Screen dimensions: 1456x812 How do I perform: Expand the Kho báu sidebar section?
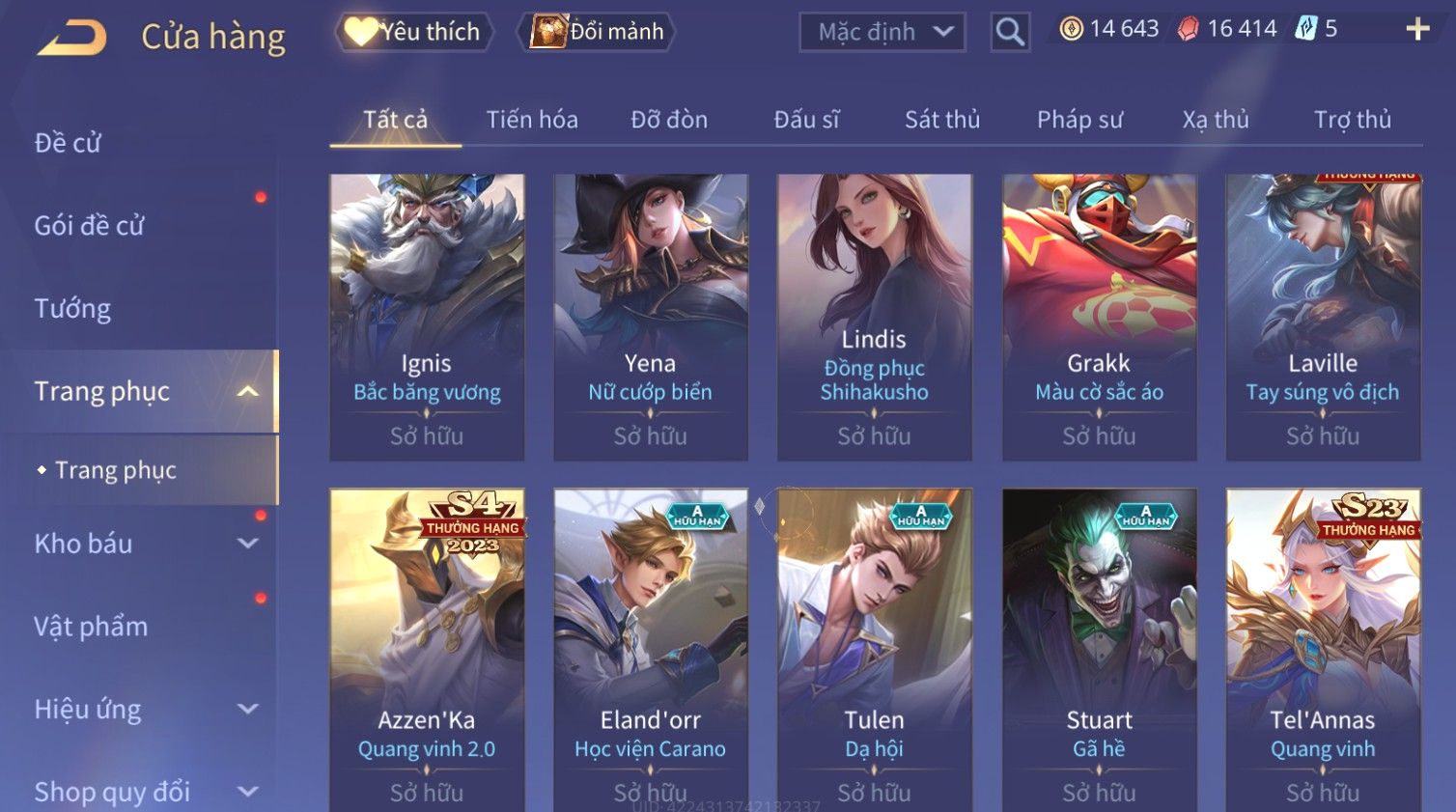248,544
